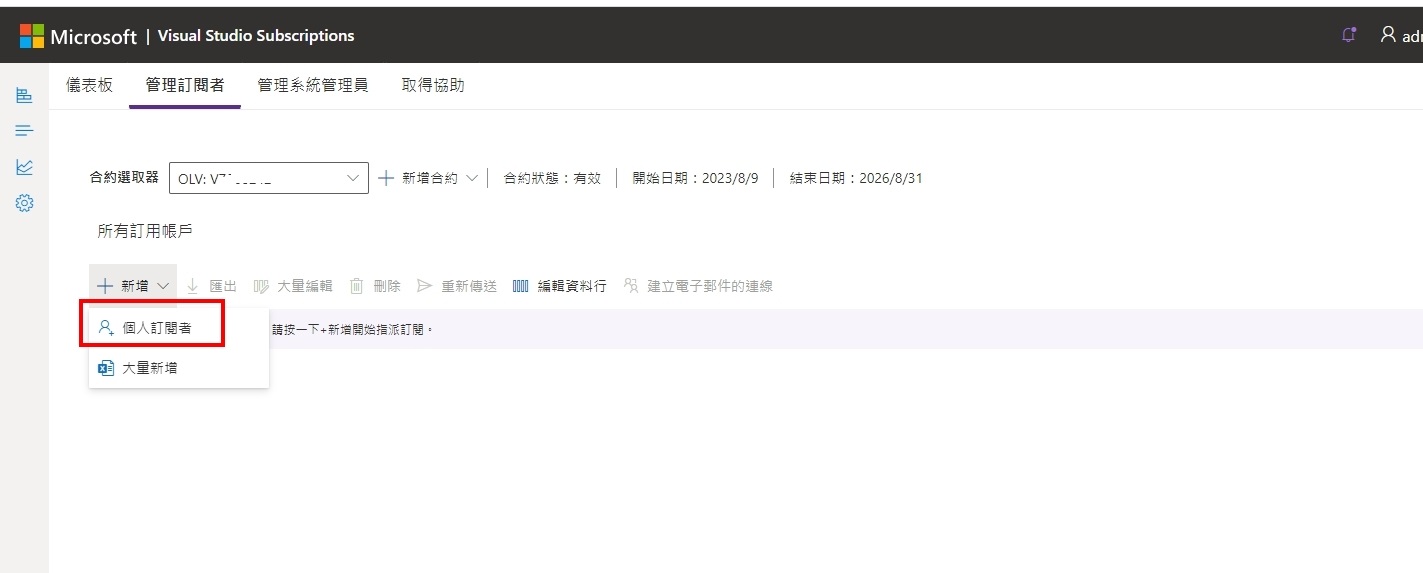Viewport: 1423px width, 573px height.
Task: Open the line chart icon in sidebar
Action: pyautogui.click(x=24, y=167)
